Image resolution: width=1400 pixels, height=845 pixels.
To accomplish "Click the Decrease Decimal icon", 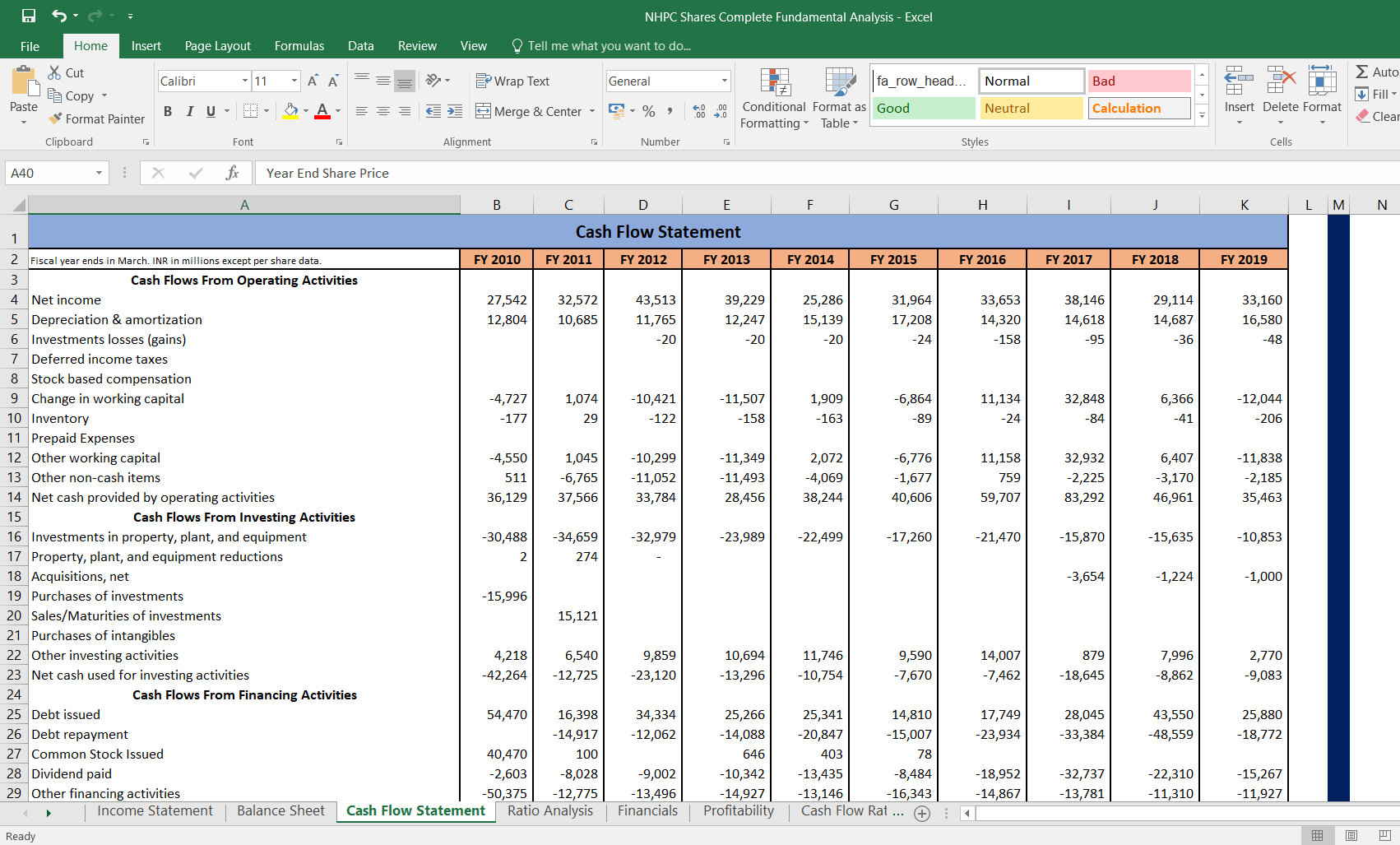I will [x=721, y=111].
